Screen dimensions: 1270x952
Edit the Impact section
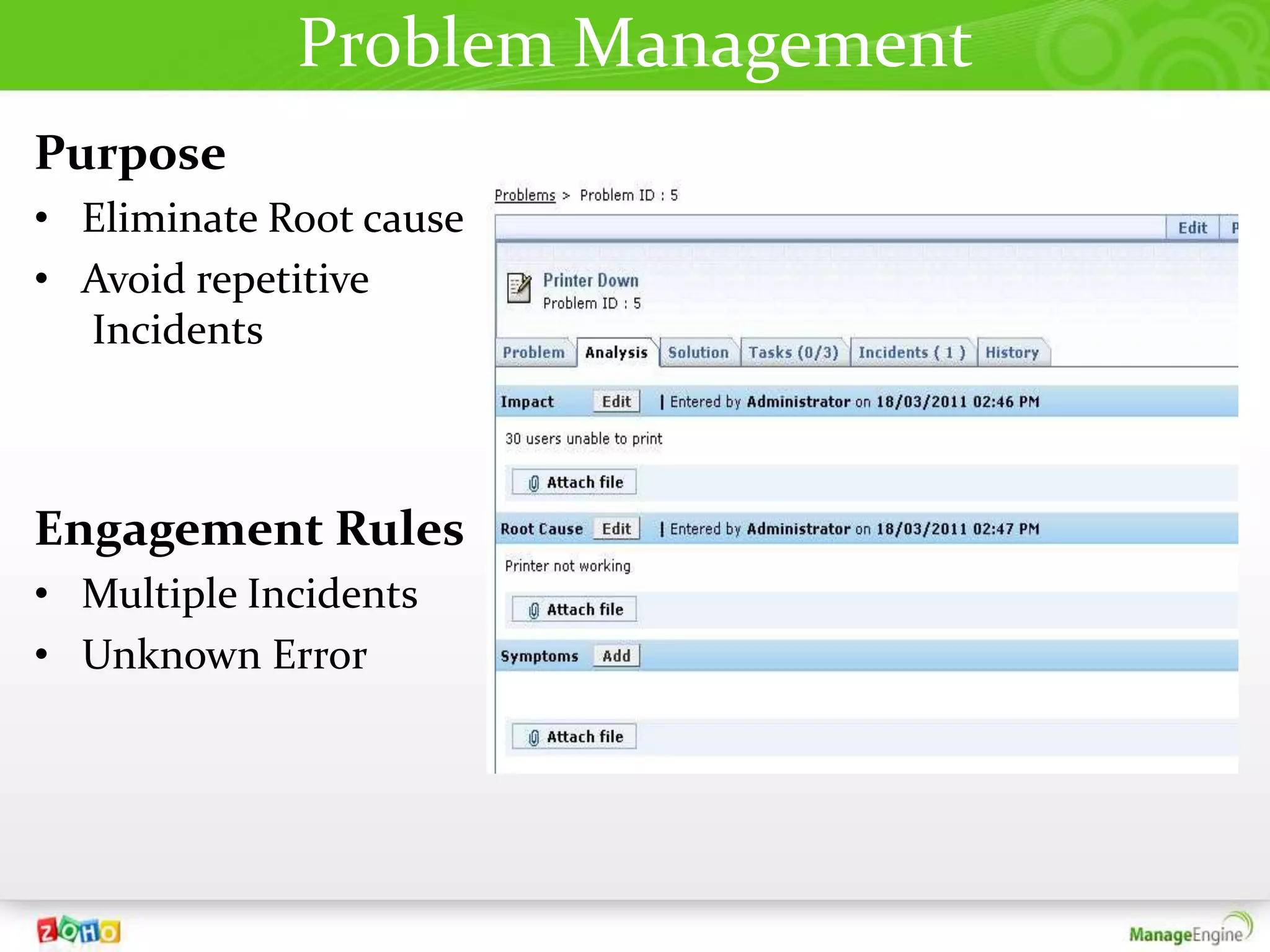(x=616, y=402)
